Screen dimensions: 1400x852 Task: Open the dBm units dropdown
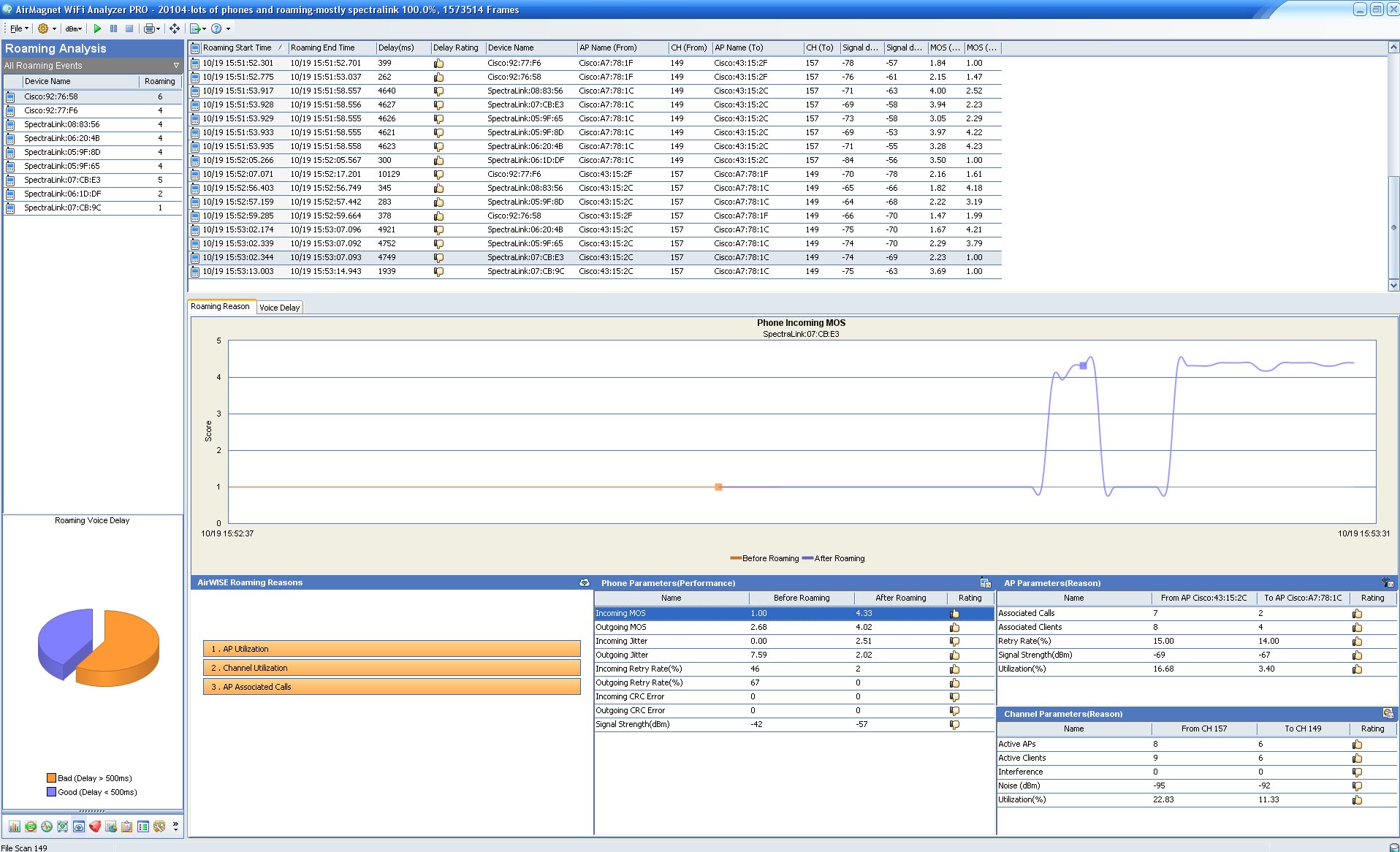click(73, 29)
